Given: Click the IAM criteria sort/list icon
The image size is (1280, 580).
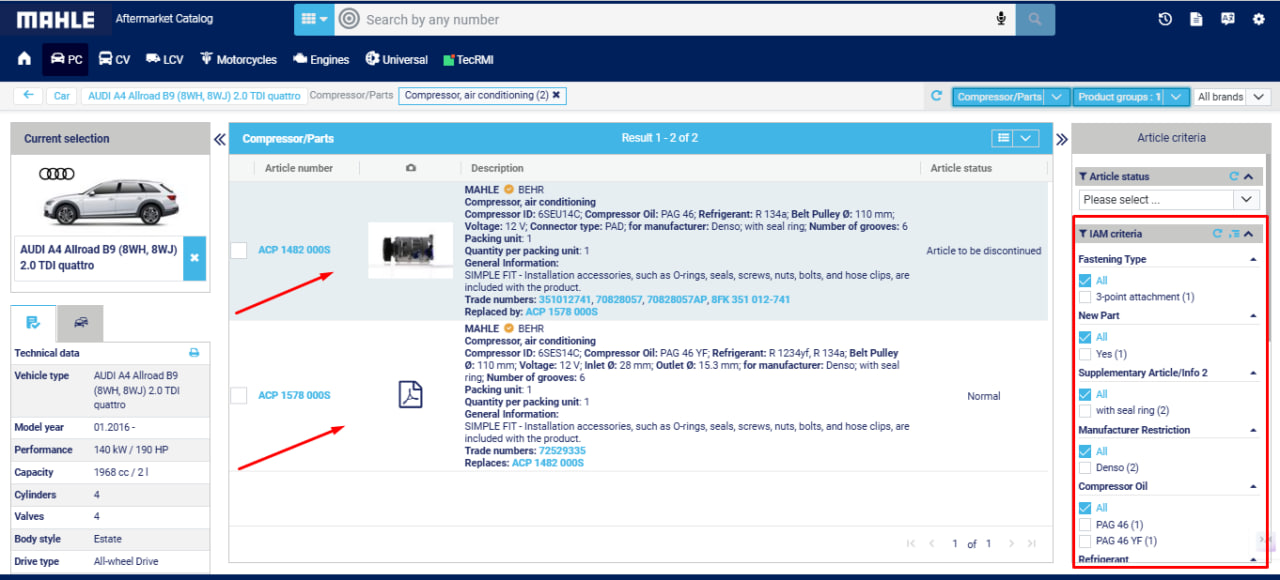Looking at the screenshot, I should click(x=1234, y=234).
